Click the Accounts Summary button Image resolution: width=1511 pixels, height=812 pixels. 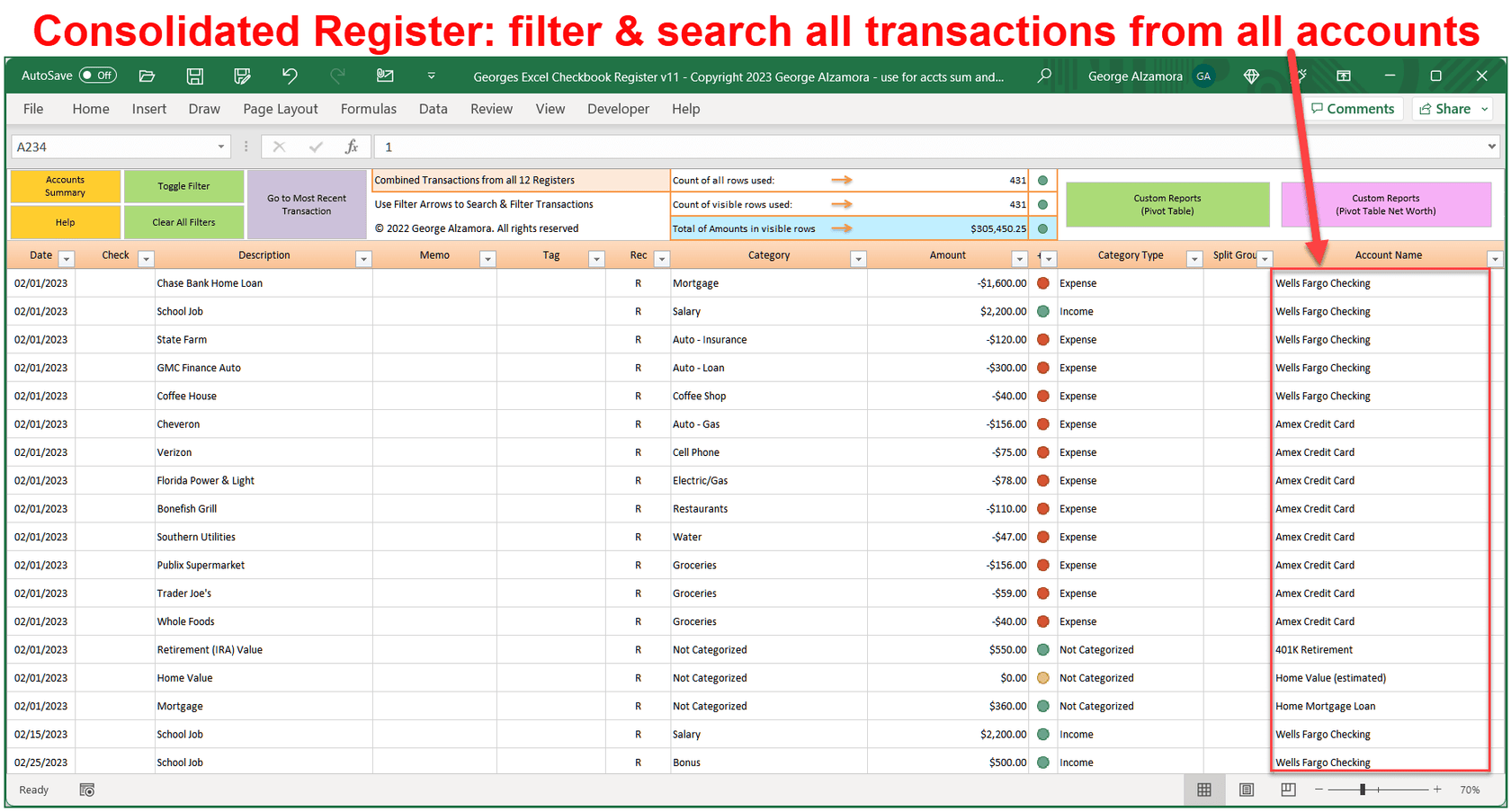click(x=64, y=186)
